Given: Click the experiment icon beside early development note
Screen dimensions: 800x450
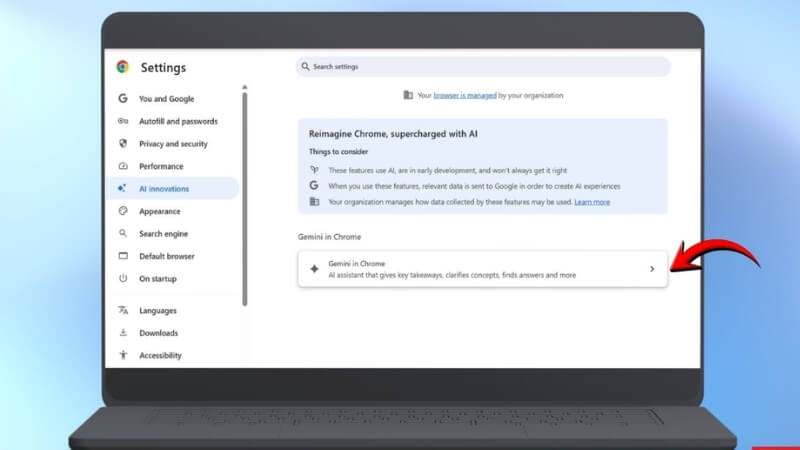Looking at the screenshot, I should [314, 169].
